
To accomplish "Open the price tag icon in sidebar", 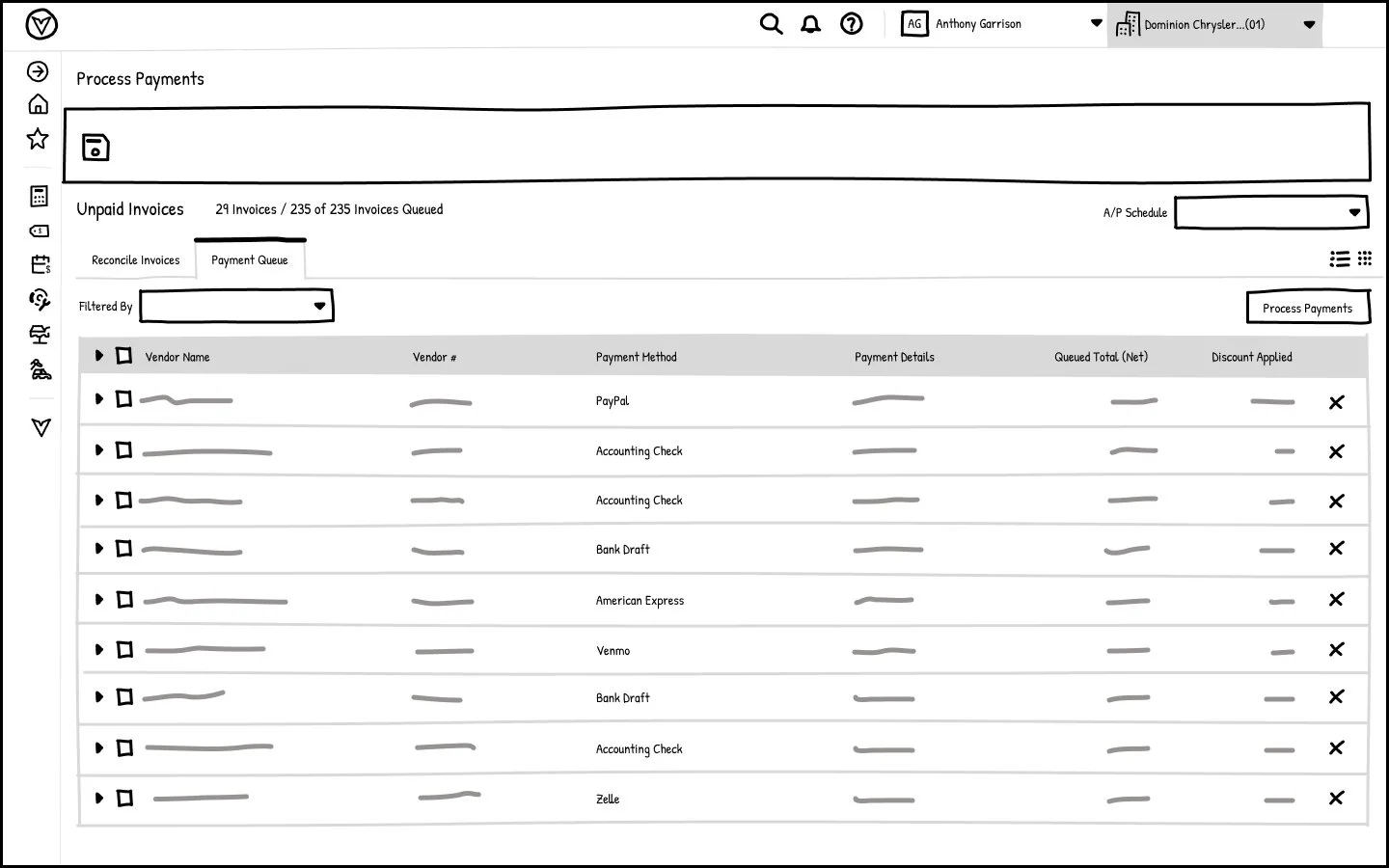I will click(39, 231).
